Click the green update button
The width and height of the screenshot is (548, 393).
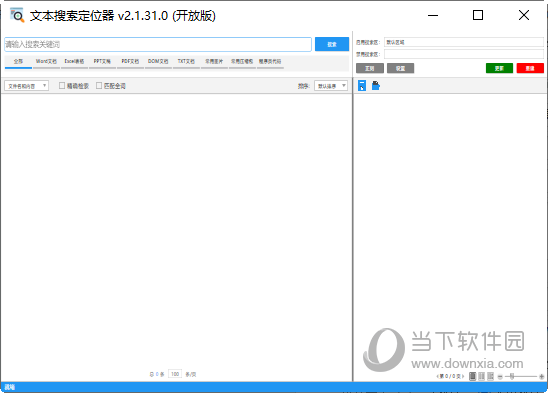pyautogui.click(x=499, y=68)
